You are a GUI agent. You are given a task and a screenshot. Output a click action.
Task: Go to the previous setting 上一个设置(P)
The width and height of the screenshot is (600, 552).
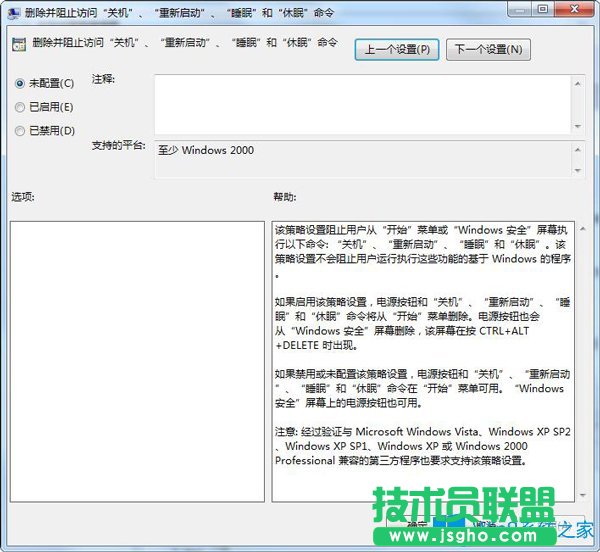[397, 49]
